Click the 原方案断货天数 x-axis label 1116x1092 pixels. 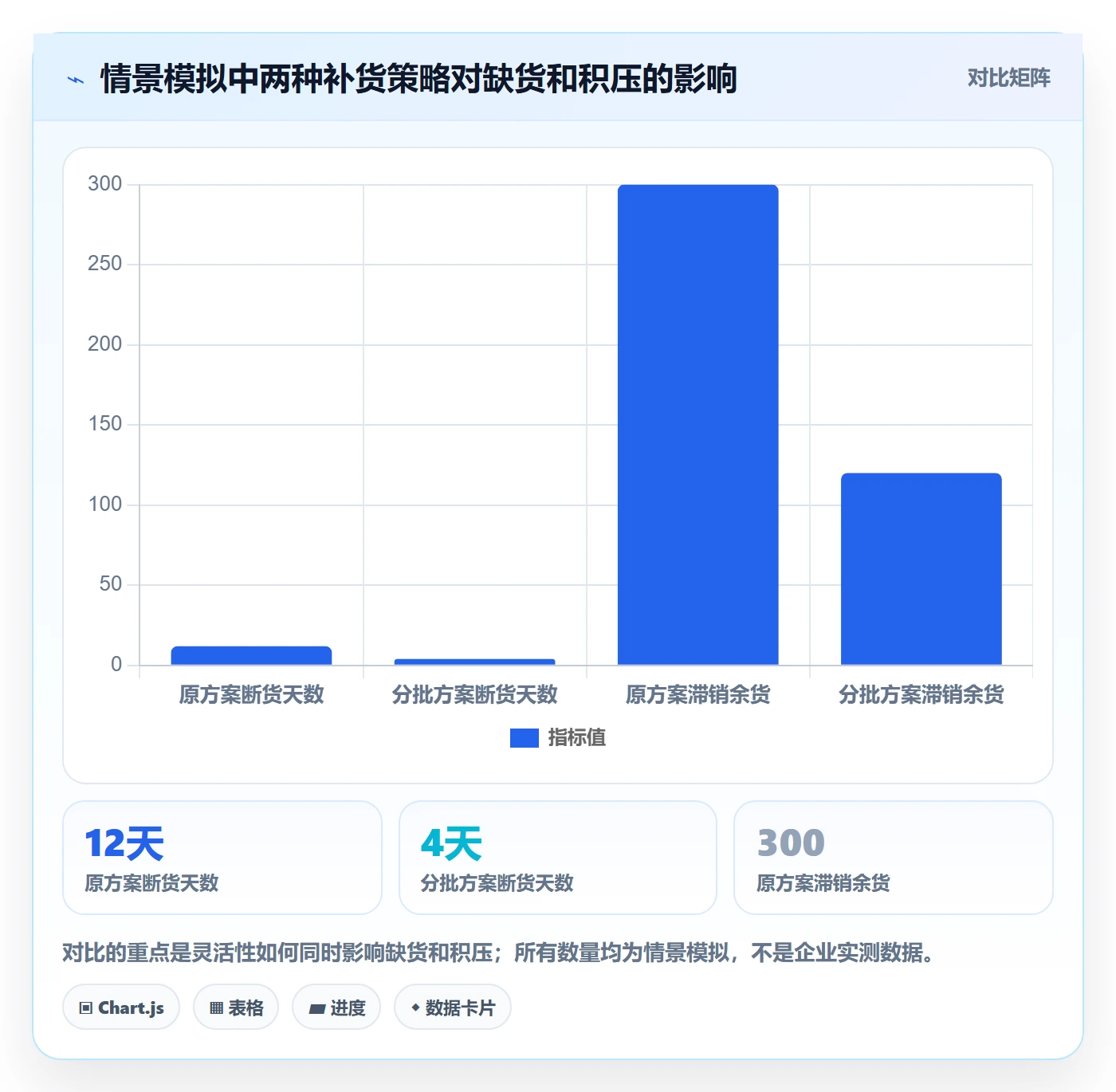coord(251,694)
